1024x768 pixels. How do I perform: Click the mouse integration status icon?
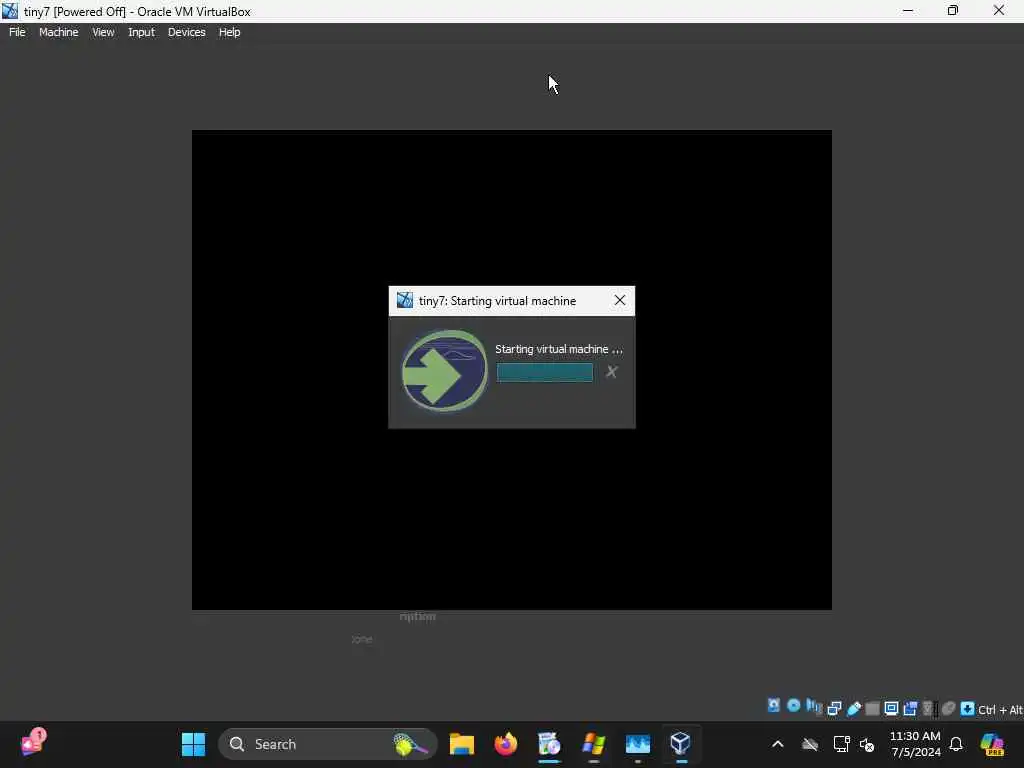pyautogui.click(x=948, y=708)
